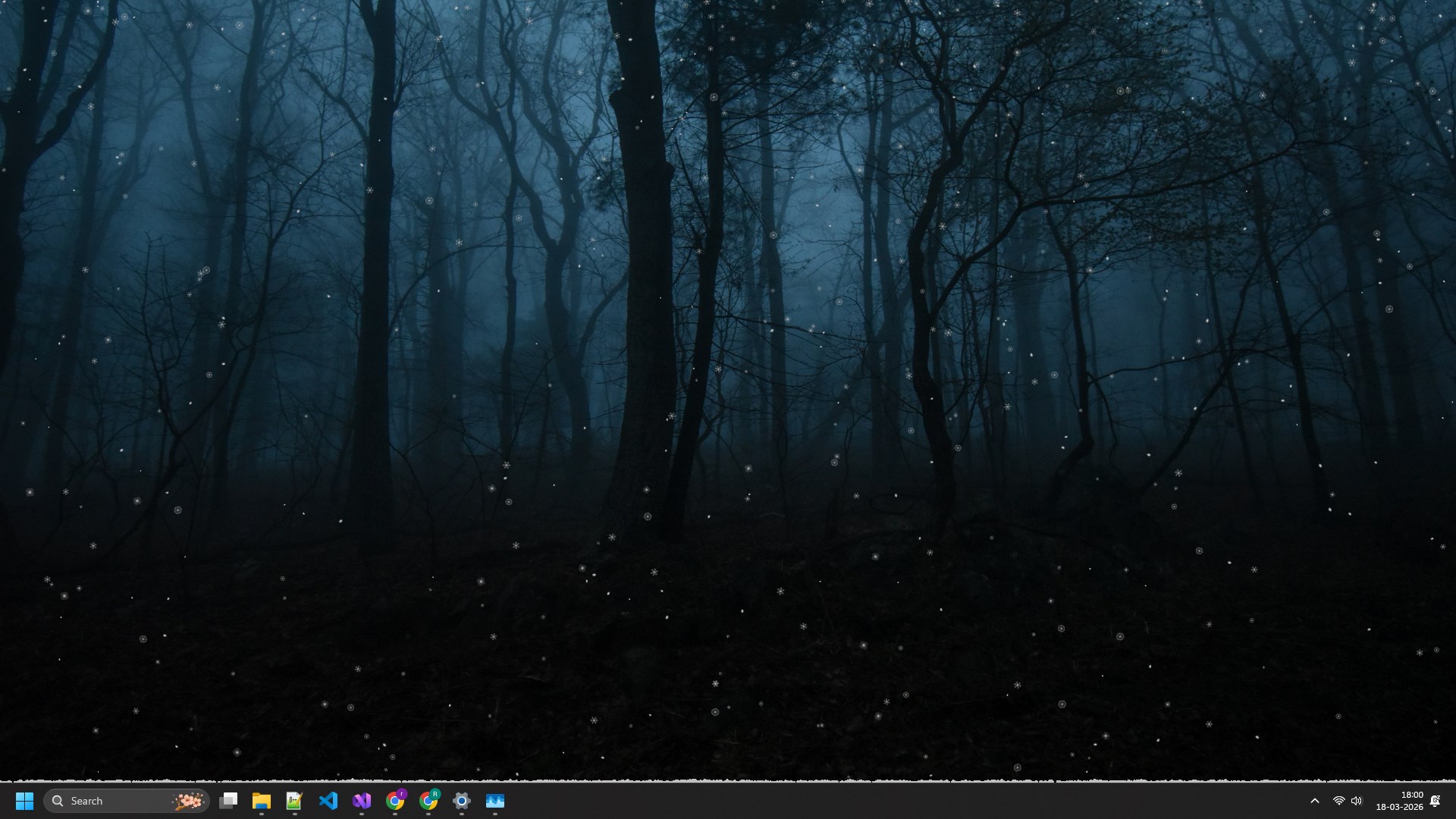Open Chrome with purple 'r' profile badge
The height and width of the screenshot is (819, 1456).
coord(395,801)
